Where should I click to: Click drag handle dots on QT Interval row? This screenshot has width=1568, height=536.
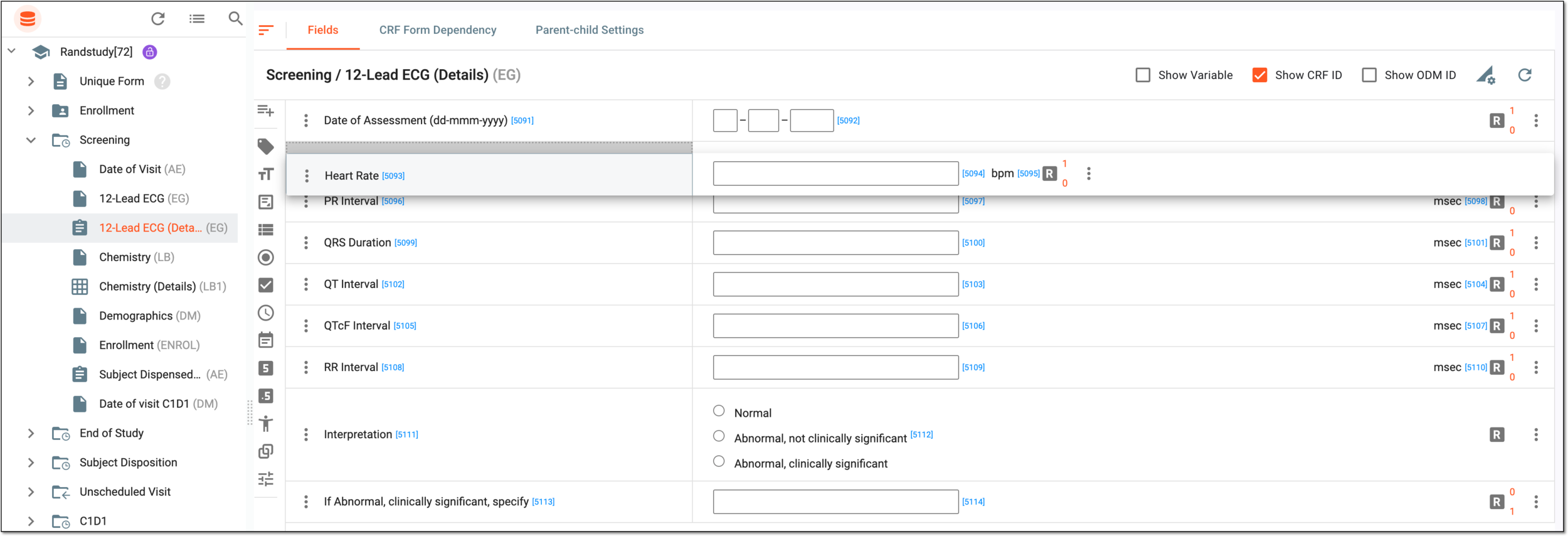306,284
